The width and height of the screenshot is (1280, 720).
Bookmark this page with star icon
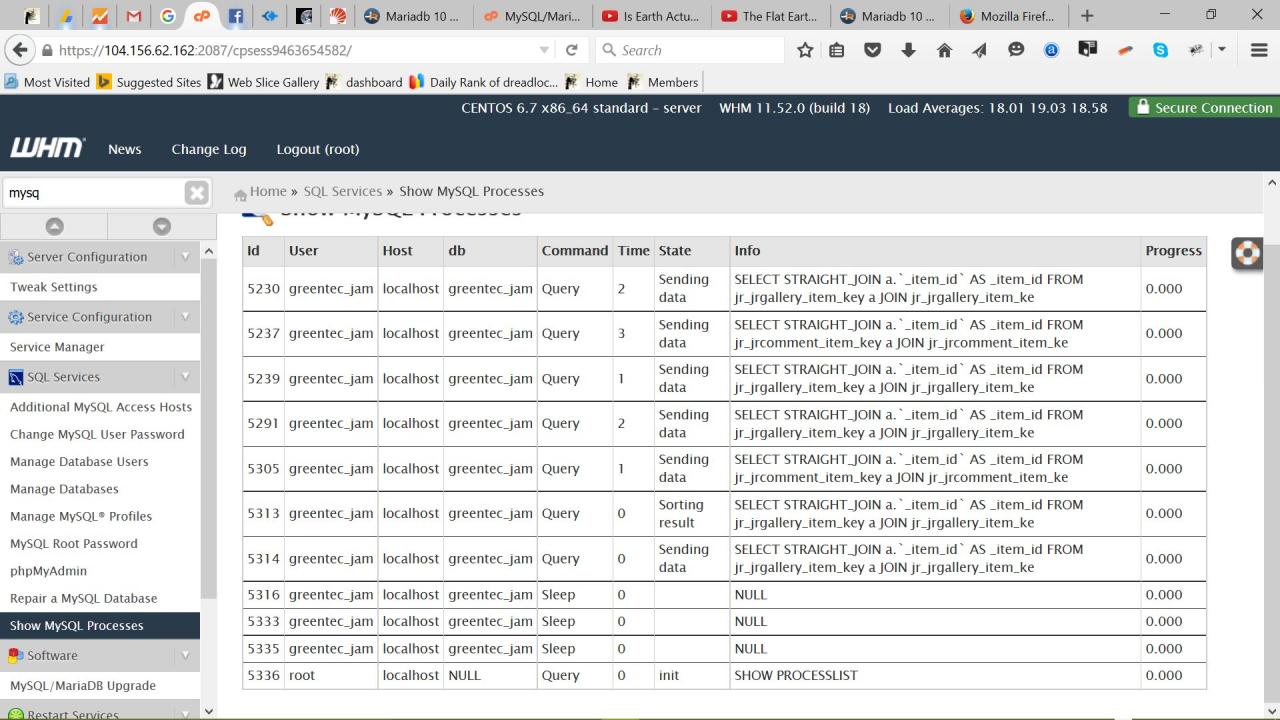tap(805, 50)
